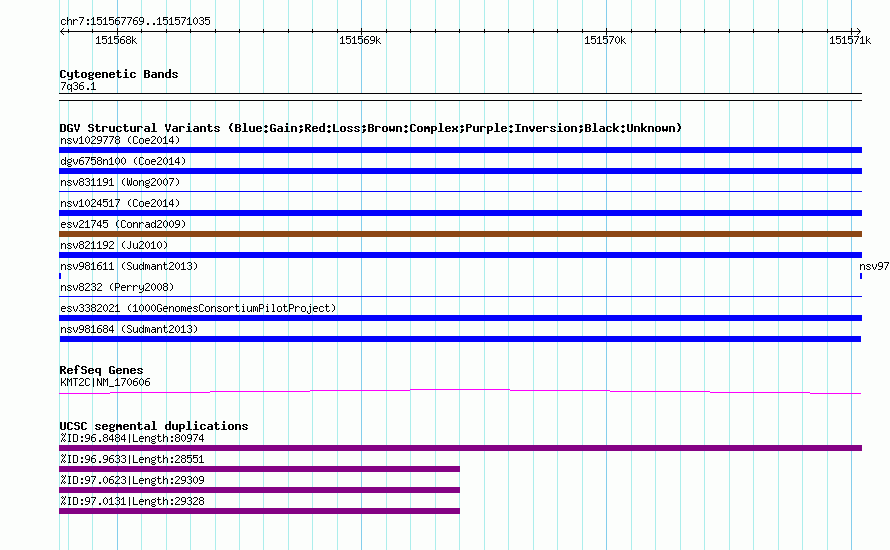This screenshot has width=890, height=550.
Task: Click the purple bar under Length:80974
Action: click(460, 448)
